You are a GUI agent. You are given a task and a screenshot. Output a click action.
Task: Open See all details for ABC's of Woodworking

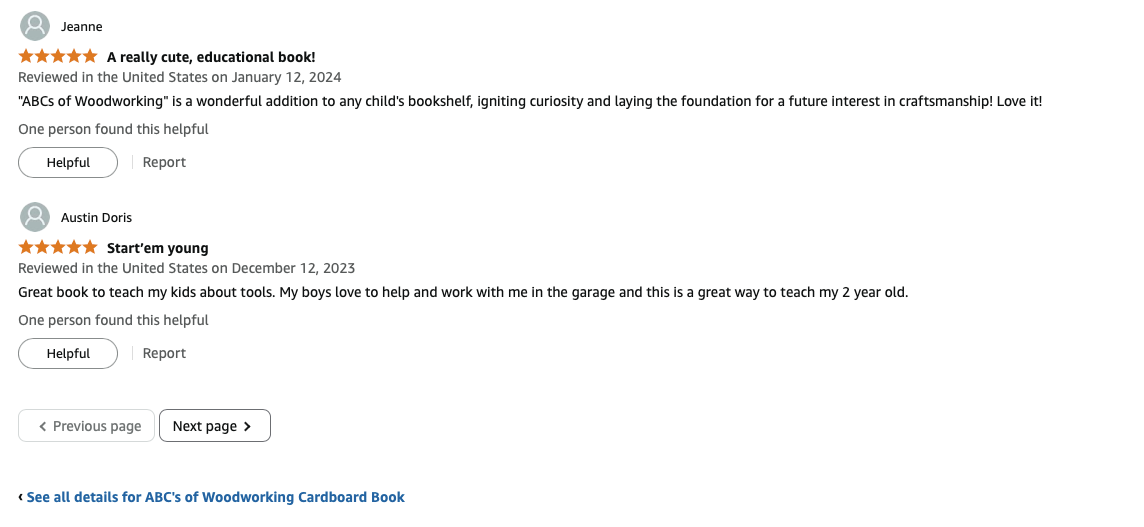point(215,497)
